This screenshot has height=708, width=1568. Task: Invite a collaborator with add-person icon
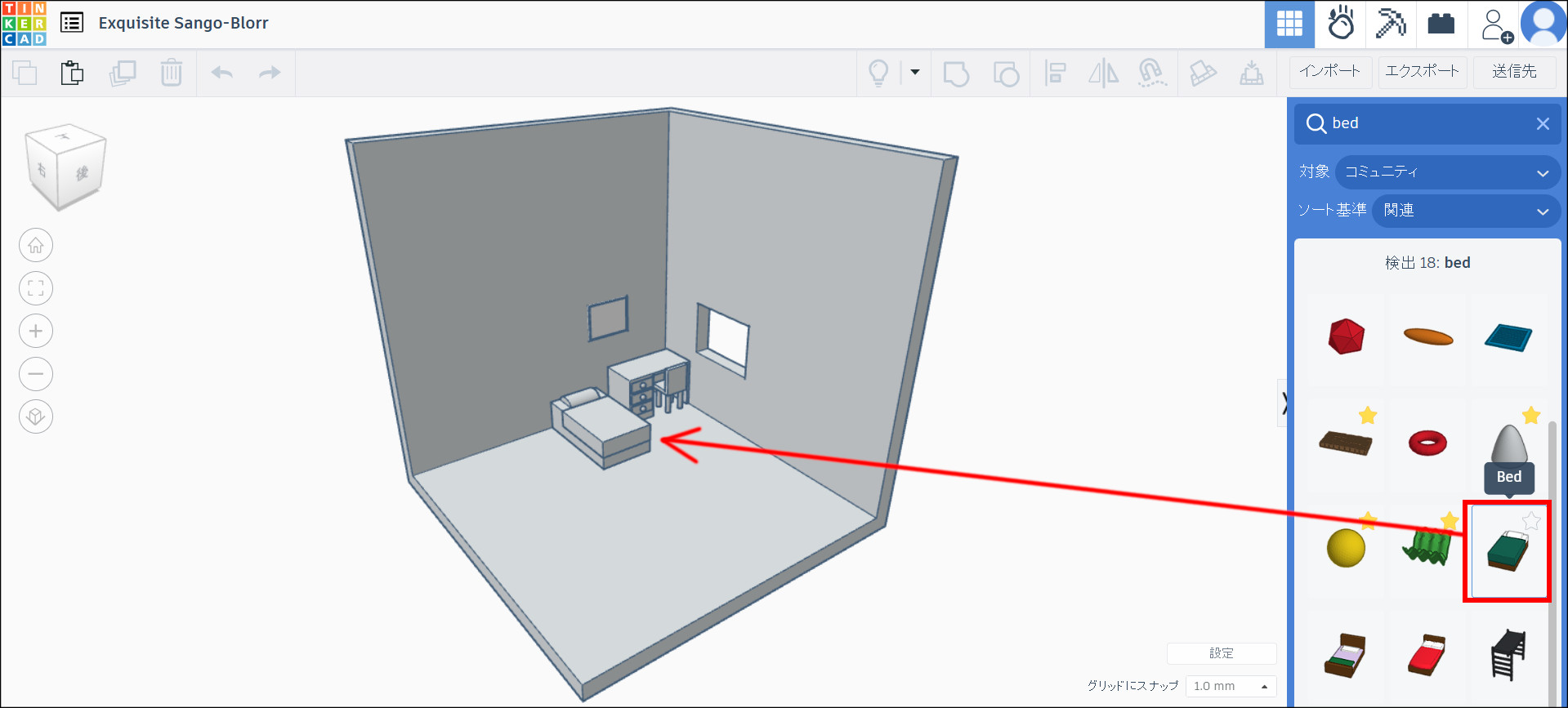click(1495, 24)
